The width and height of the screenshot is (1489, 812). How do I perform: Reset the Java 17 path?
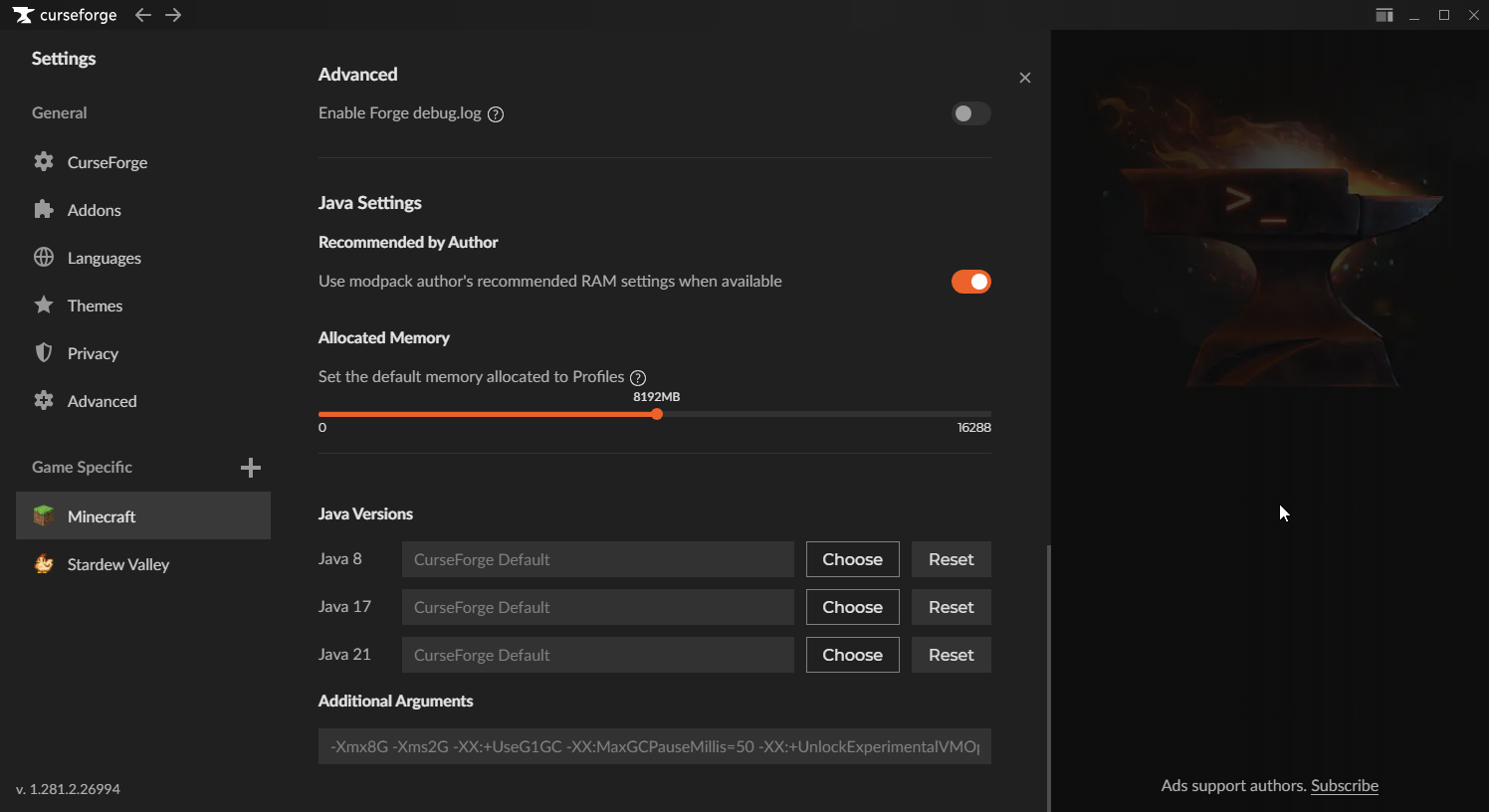coord(952,607)
